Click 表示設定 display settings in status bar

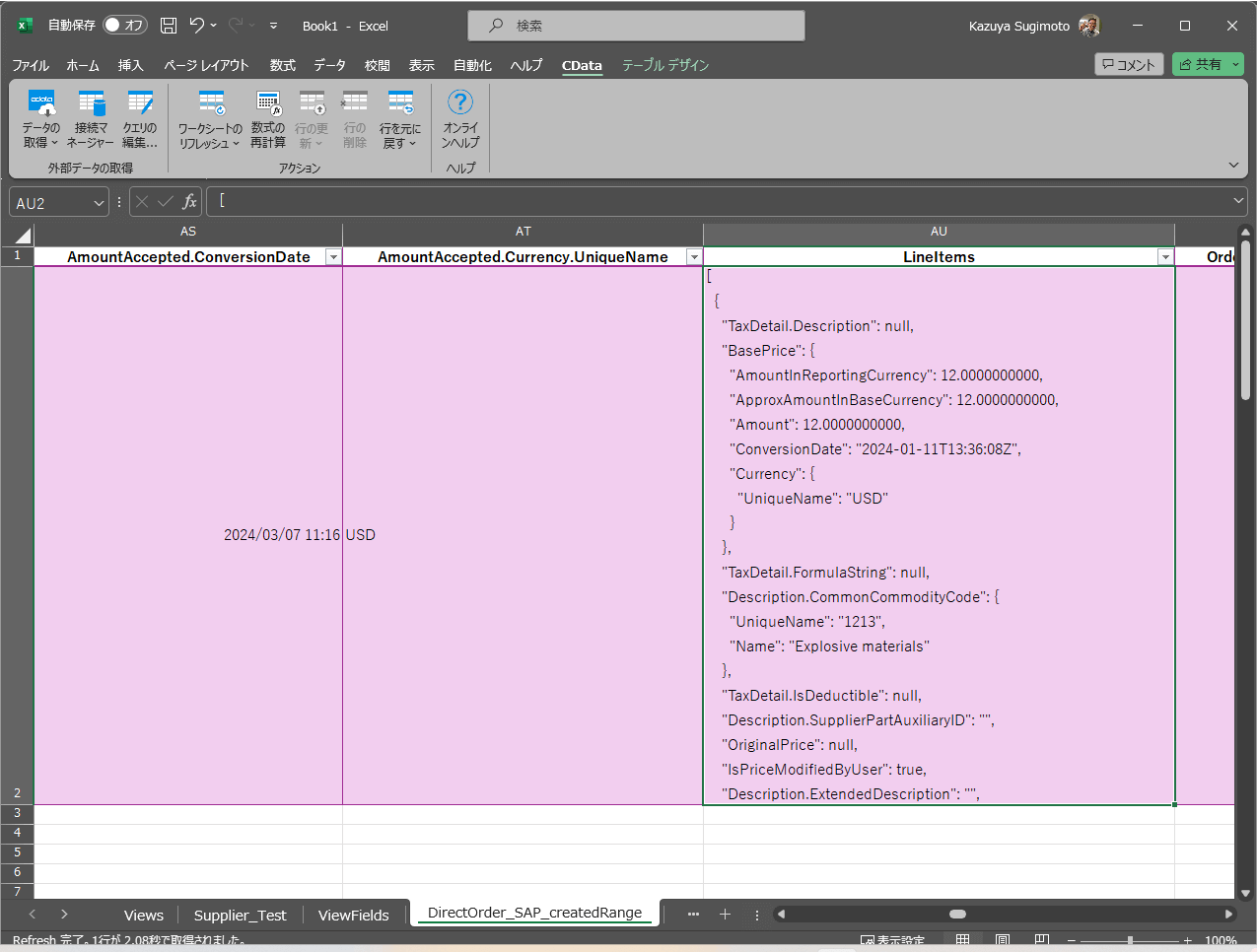pos(893,940)
